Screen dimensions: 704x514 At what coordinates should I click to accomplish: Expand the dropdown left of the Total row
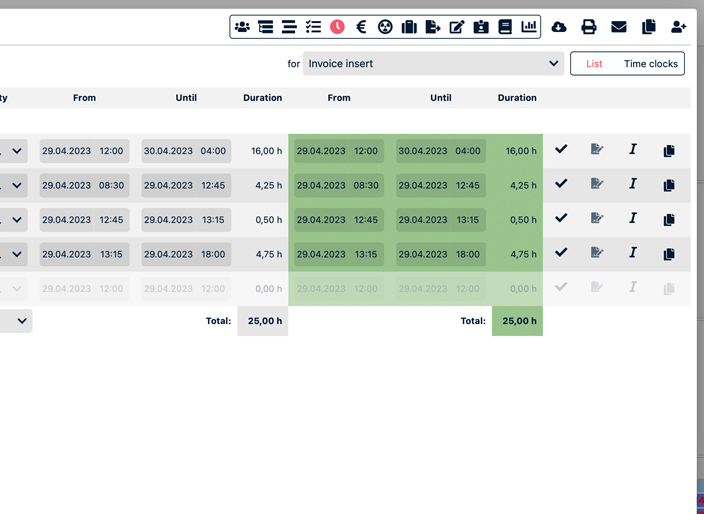pos(22,321)
